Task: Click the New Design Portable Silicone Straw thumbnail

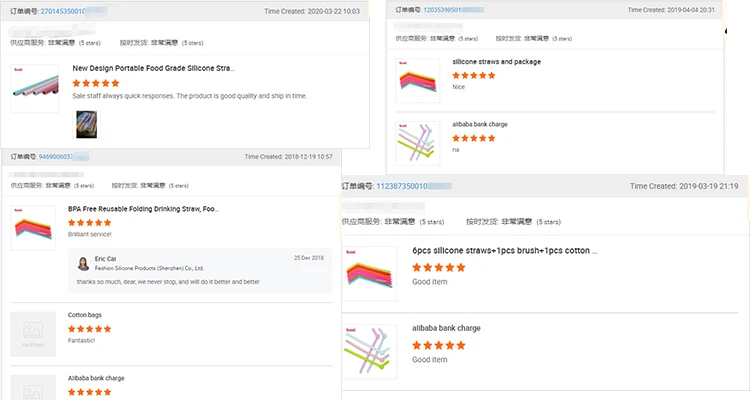Action: click(x=34, y=89)
